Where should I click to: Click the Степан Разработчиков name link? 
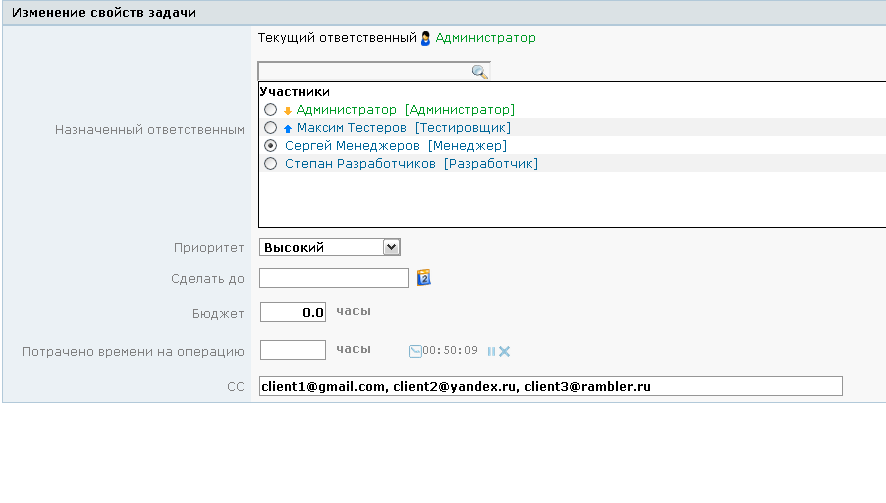pyautogui.click(x=361, y=164)
